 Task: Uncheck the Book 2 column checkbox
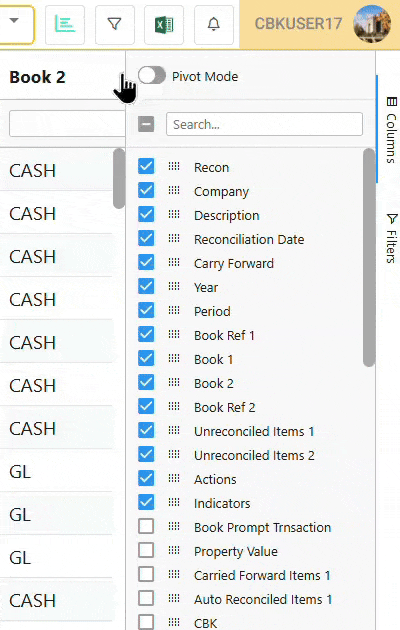pyautogui.click(x=146, y=382)
